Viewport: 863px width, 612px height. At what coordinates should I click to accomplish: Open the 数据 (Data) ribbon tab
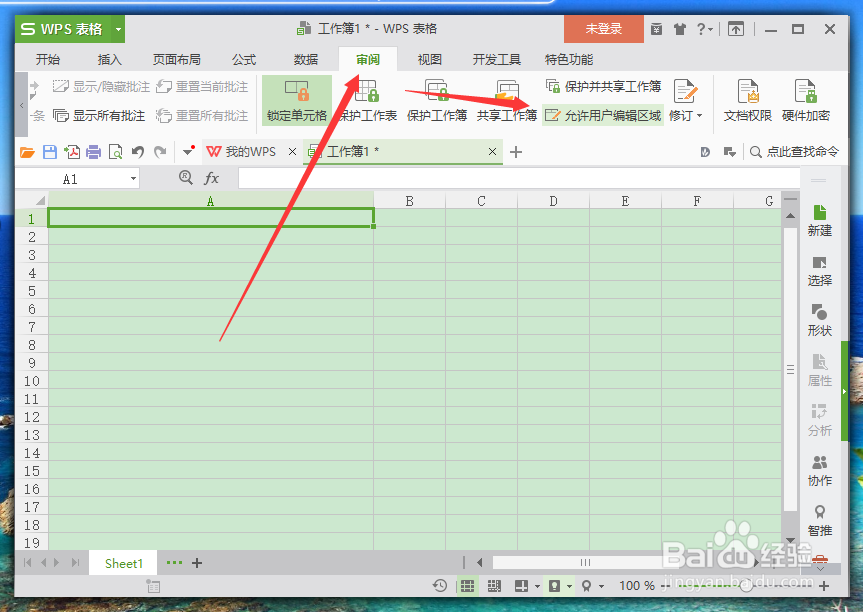point(305,59)
